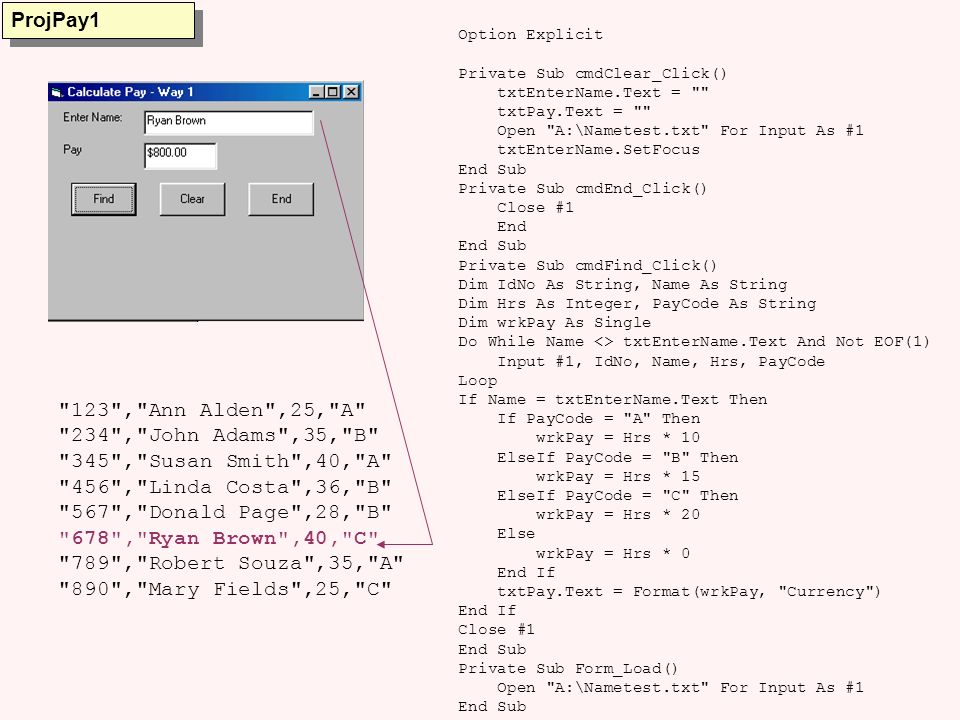The width and height of the screenshot is (960, 720).
Task: Select the data row for Susan Smith
Action: tap(225, 461)
